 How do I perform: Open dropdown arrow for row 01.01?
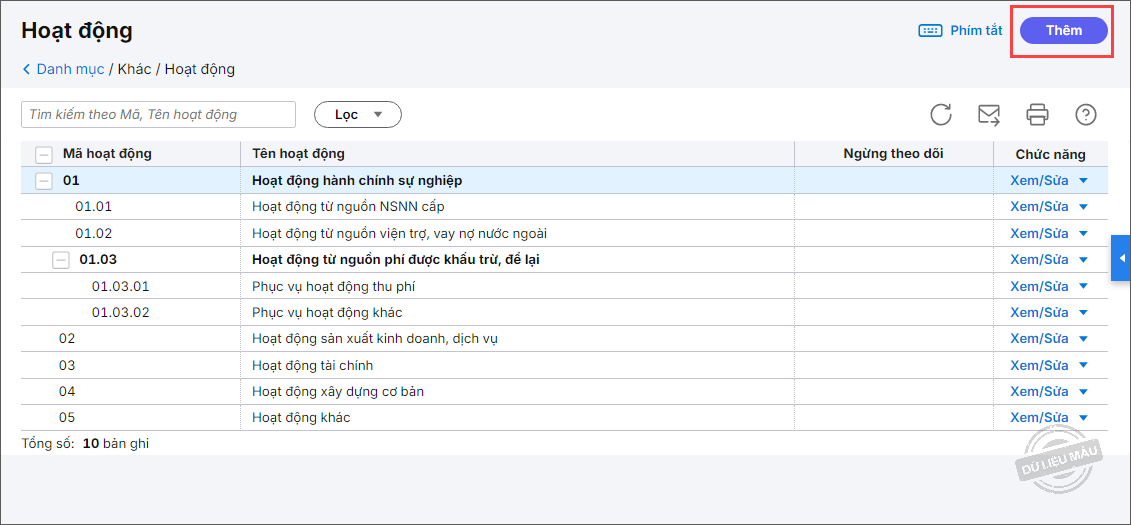click(1083, 207)
